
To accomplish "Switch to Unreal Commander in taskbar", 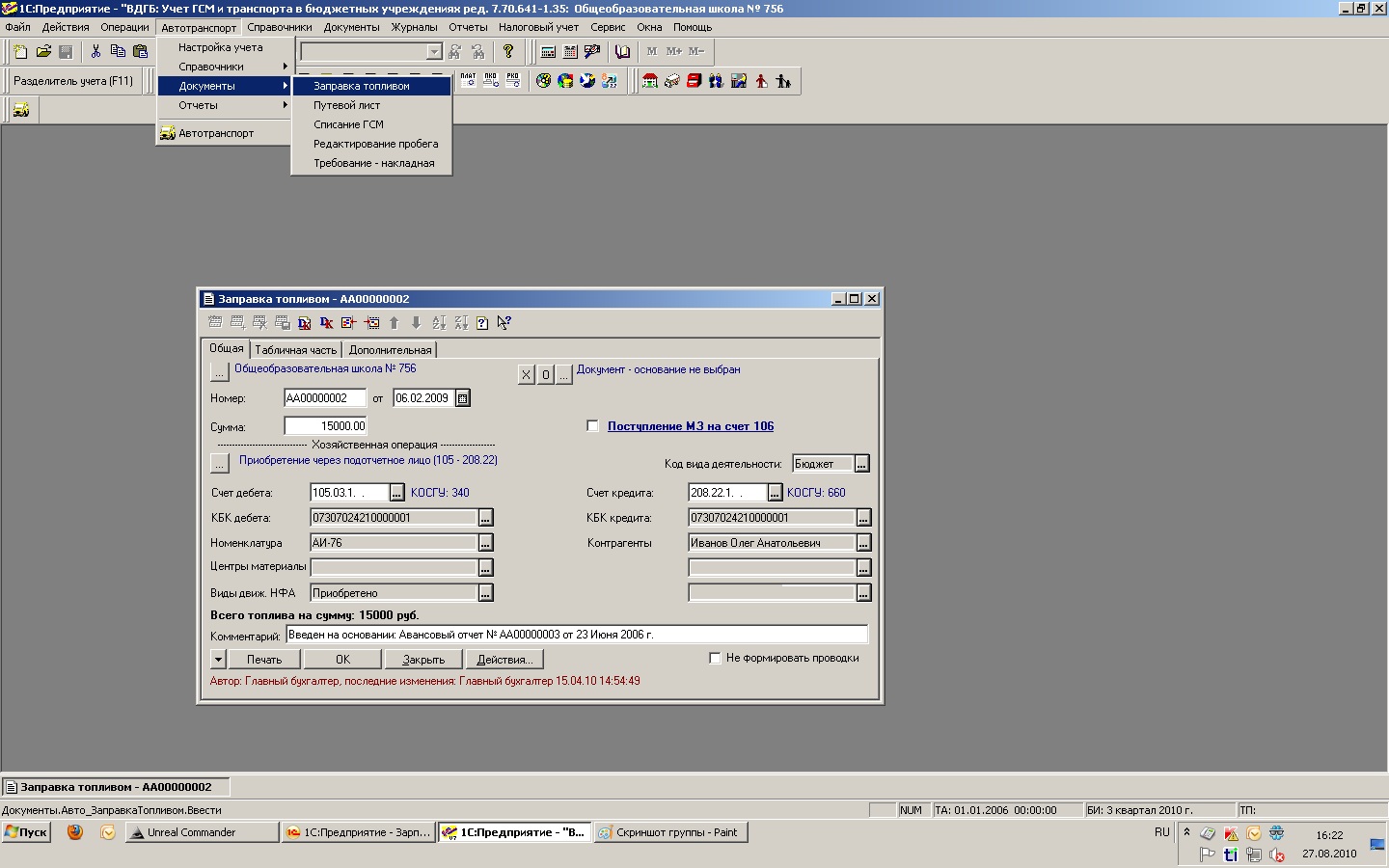I will (203, 832).
